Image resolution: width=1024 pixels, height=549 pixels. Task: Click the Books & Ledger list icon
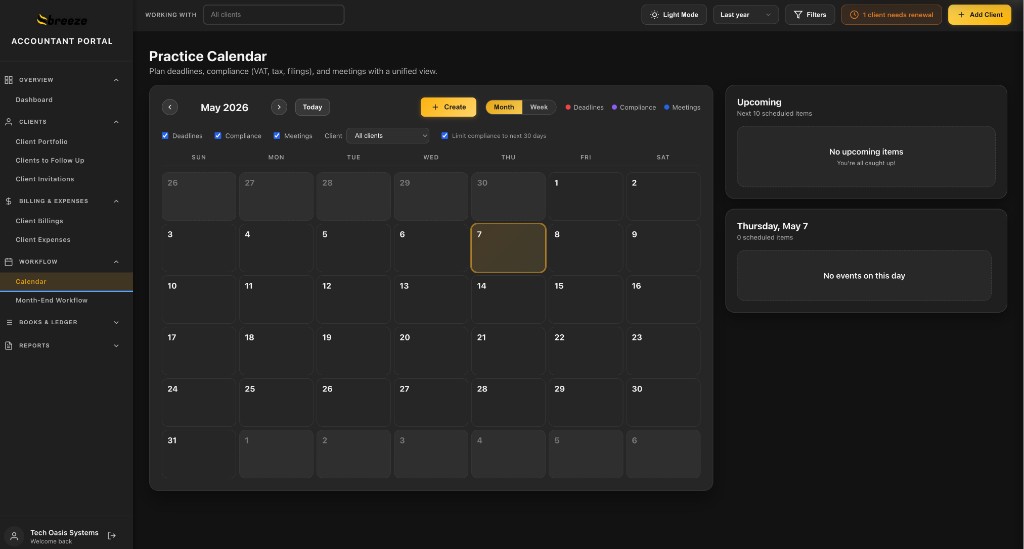pos(8,322)
